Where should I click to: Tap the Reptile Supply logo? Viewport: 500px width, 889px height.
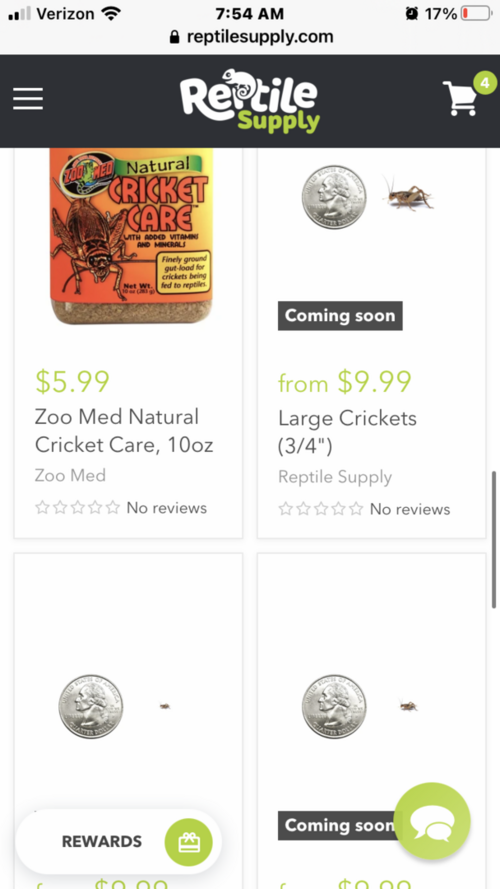pyautogui.click(x=249, y=101)
